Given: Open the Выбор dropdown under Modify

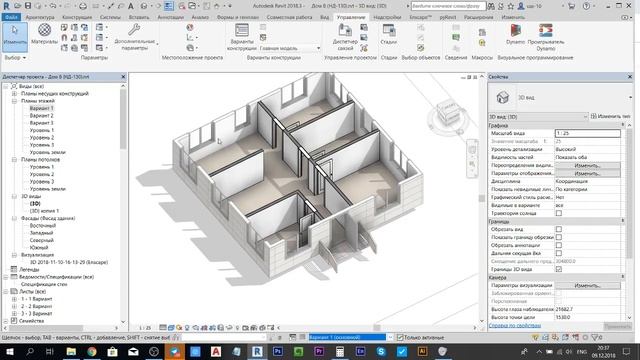Looking at the screenshot, I should [15, 58].
